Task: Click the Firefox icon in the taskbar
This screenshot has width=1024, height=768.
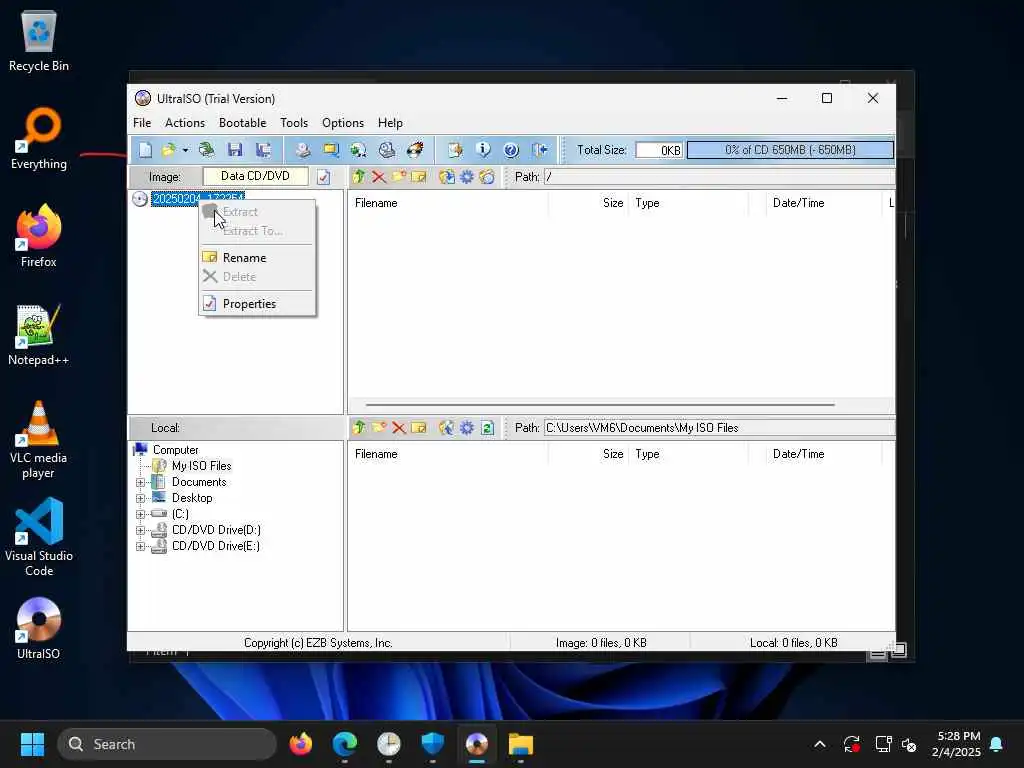Action: point(301,744)
